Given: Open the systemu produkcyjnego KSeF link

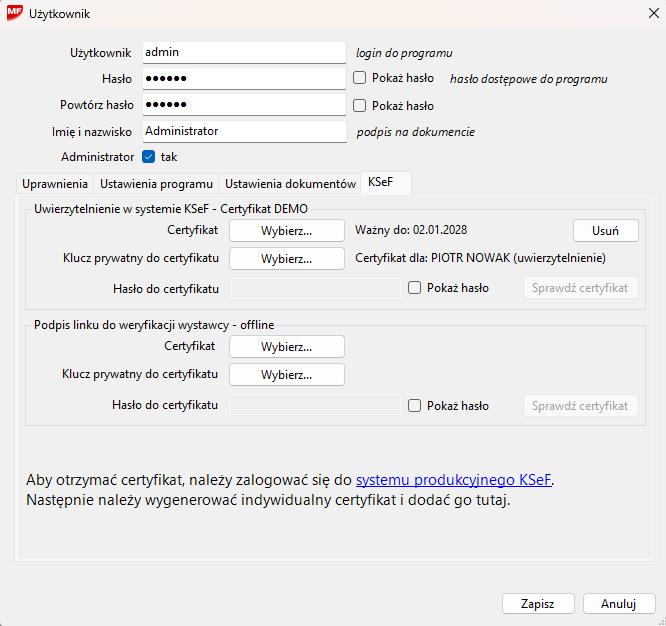Looking at the screenshot, I should (453, 480).
